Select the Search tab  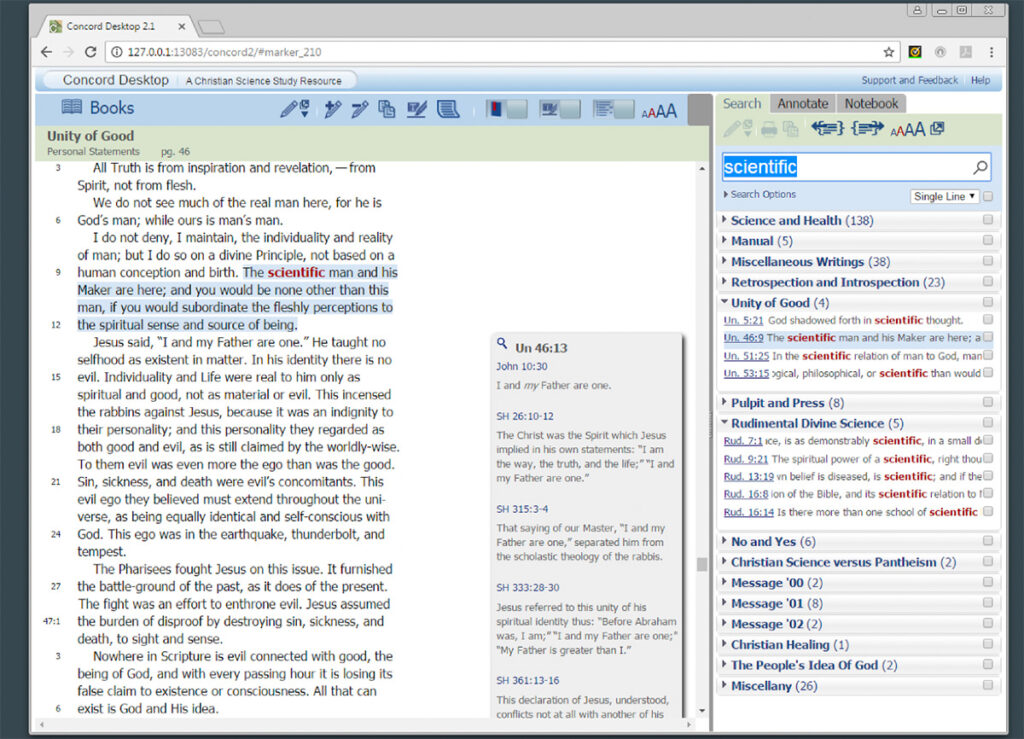click(x=742, y=103)
